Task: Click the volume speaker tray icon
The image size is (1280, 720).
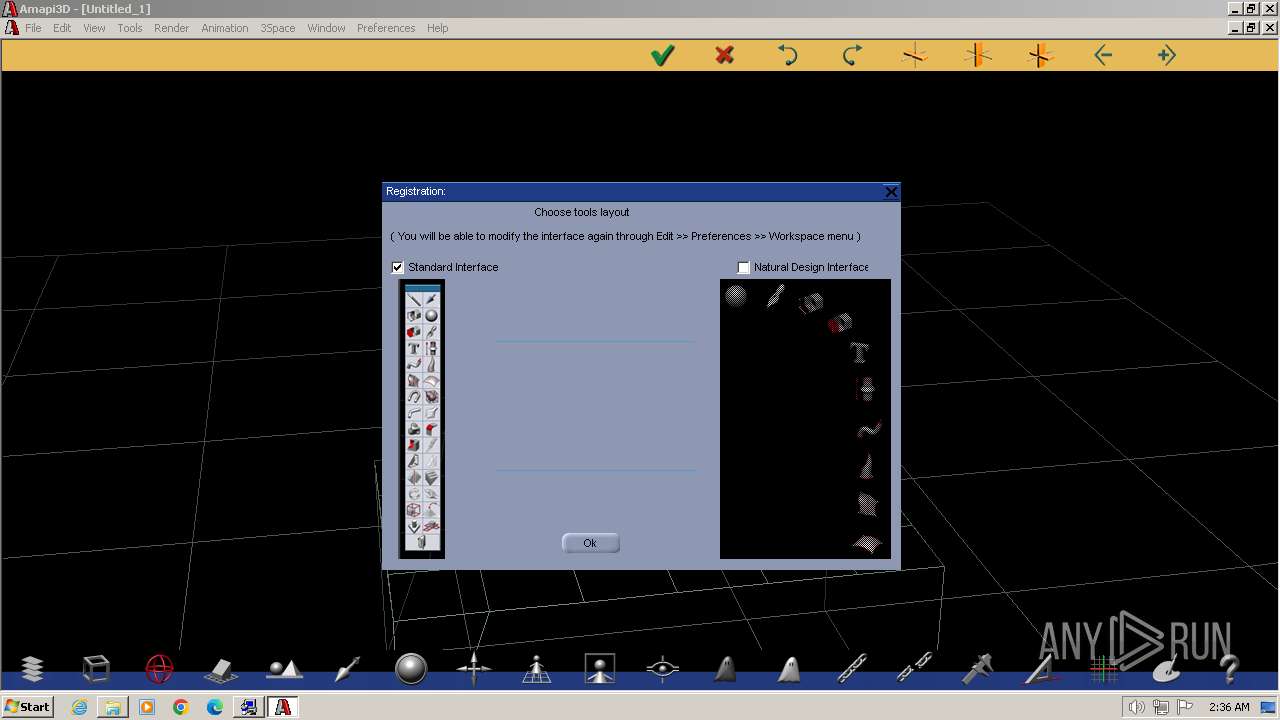Action: pyautogui.click(x=1136, y=707)
